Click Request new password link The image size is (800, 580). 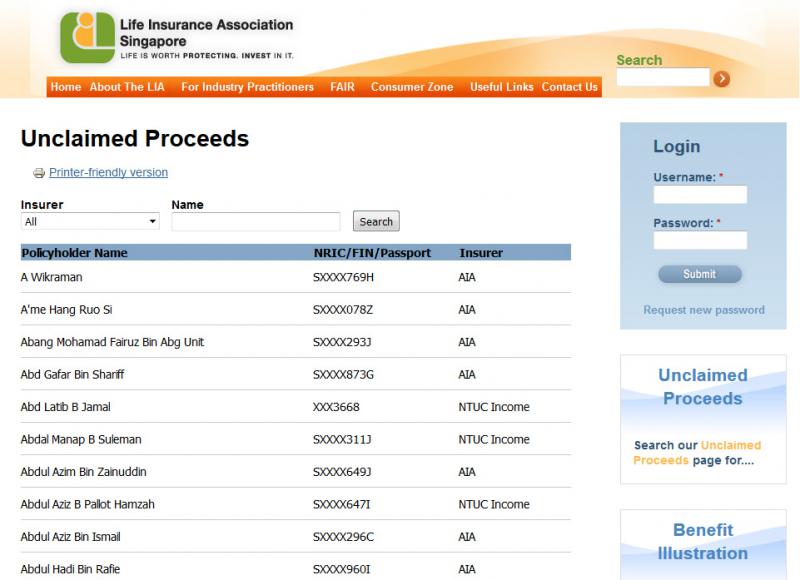click(704, 310)
